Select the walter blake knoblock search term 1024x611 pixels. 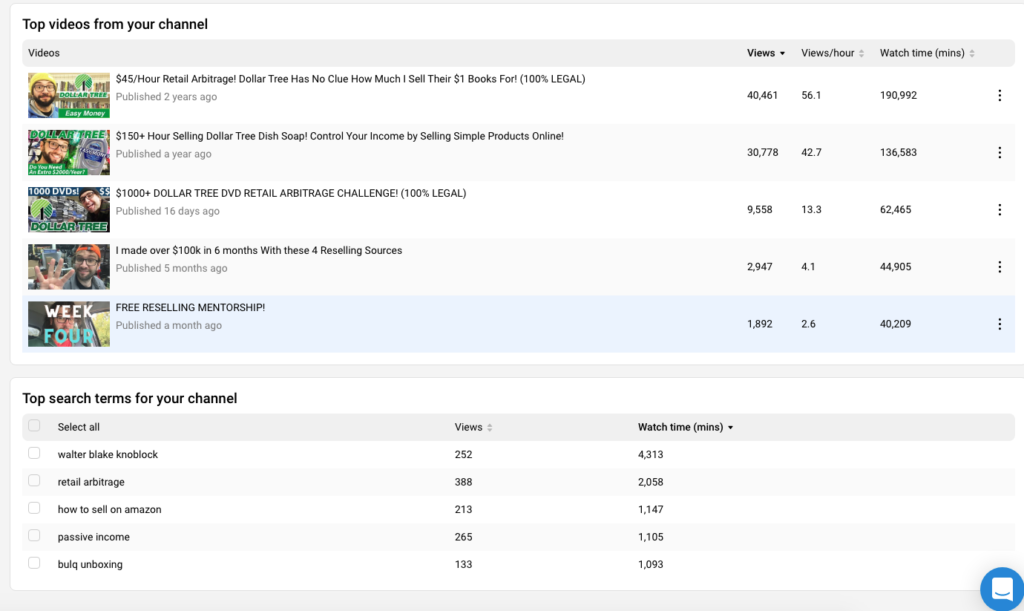point(108,454)
